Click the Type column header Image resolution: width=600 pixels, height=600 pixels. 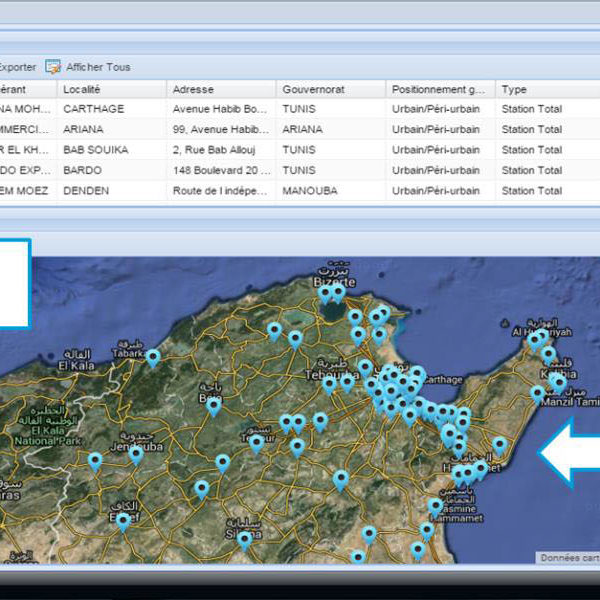coord(514,90)
